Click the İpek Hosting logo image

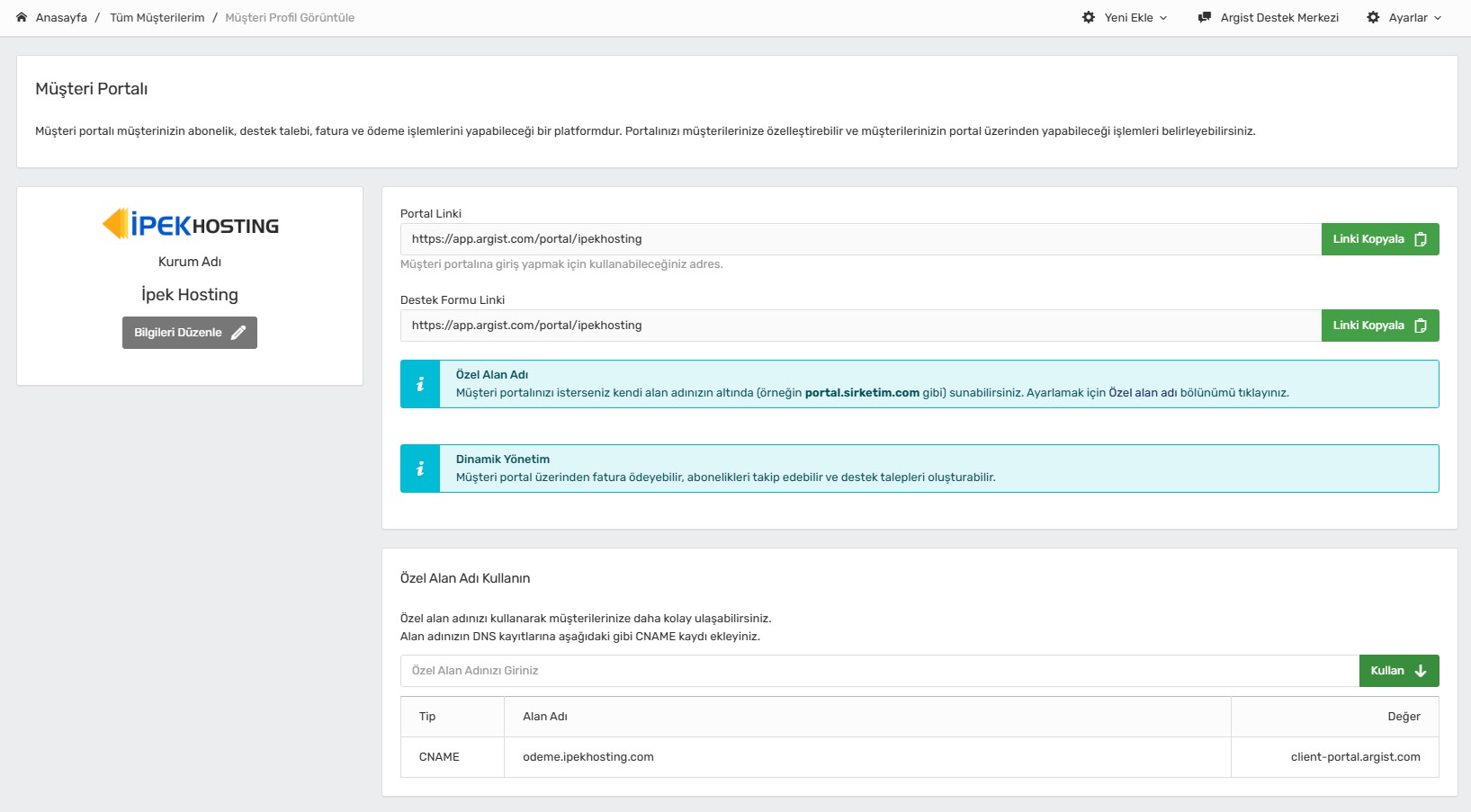(x=190, y=224)
